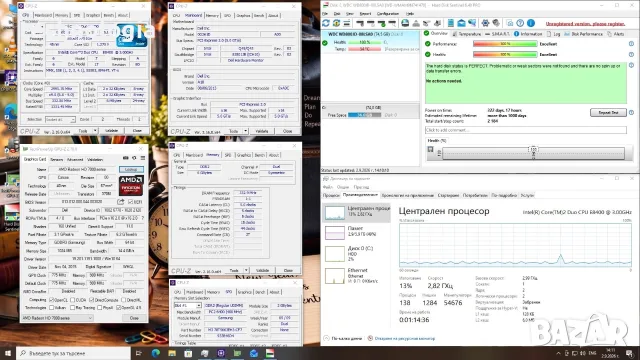The image size is (640, 360).
Task: Click the Help question-mark icon in Hard Disk Sentinel toolbar
Action: (x=520, y=23)
